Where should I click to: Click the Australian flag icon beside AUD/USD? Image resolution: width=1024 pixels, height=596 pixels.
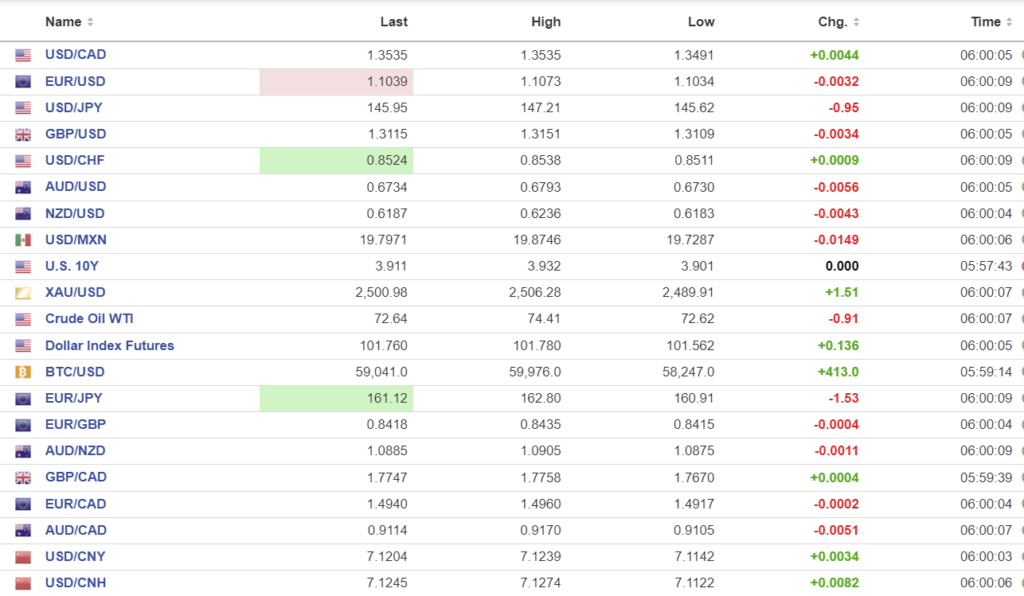pyautogui.click(x=23, y=187)
